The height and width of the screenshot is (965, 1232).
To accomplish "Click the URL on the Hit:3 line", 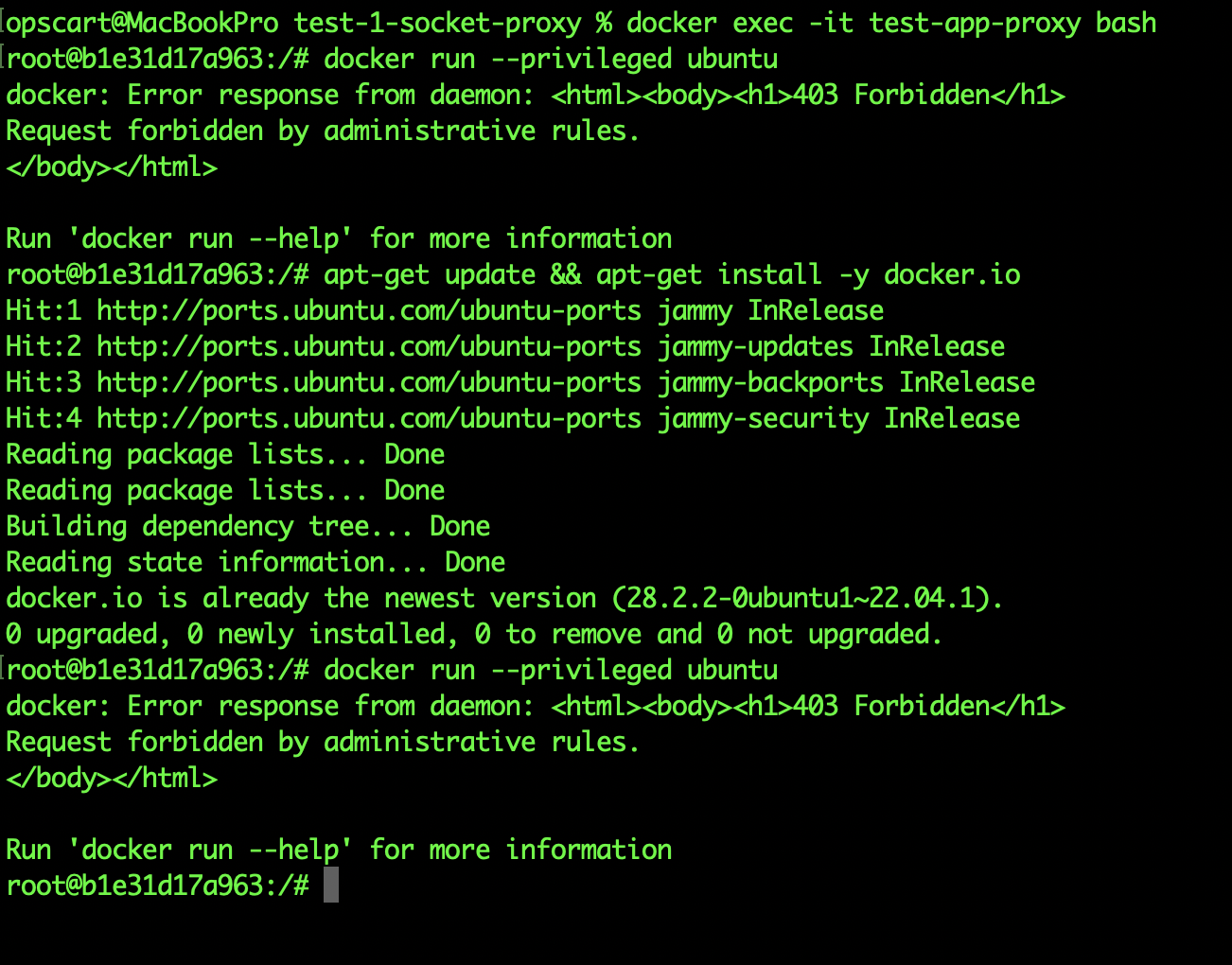I will (369, 382).
